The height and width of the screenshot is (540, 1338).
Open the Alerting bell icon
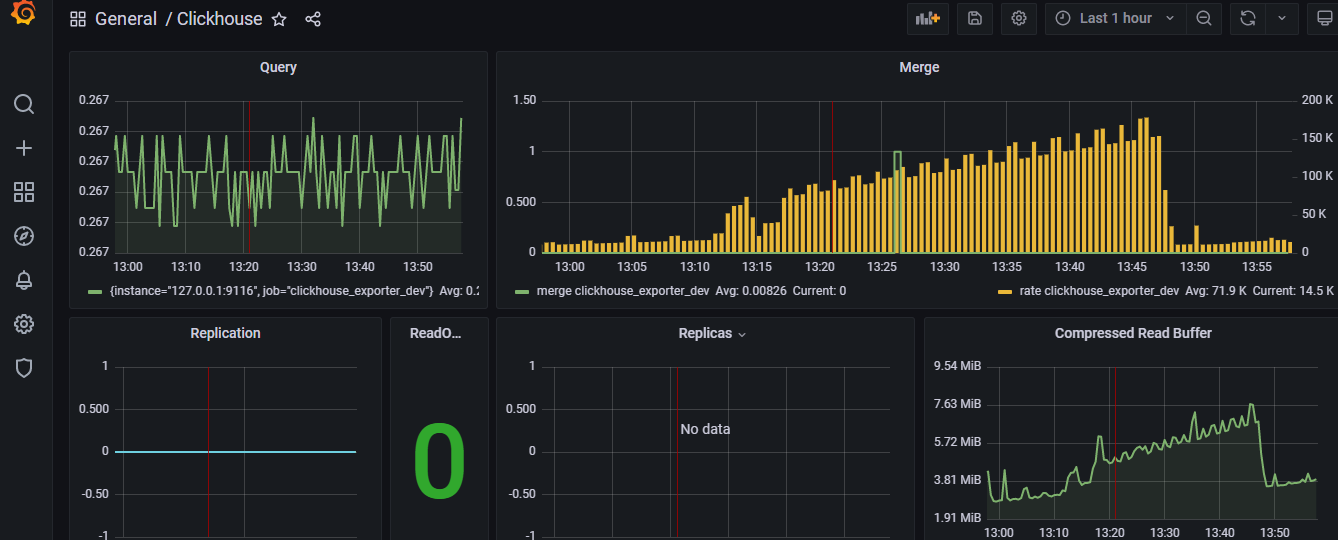click(x=24, y=280)
